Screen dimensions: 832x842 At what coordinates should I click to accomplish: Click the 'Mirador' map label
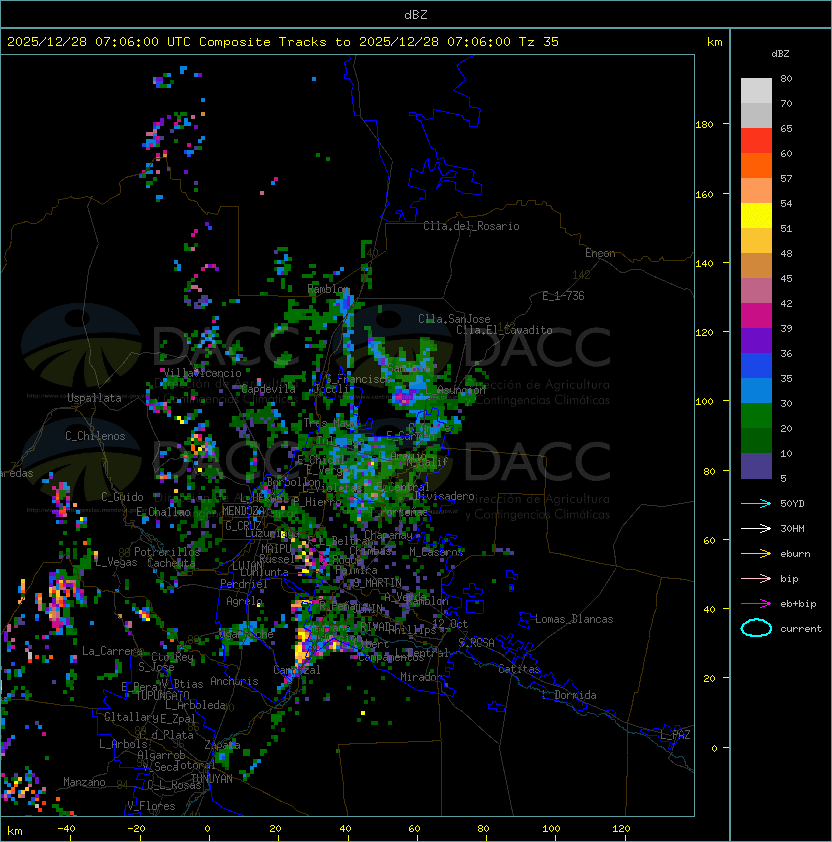click(422, 677)
